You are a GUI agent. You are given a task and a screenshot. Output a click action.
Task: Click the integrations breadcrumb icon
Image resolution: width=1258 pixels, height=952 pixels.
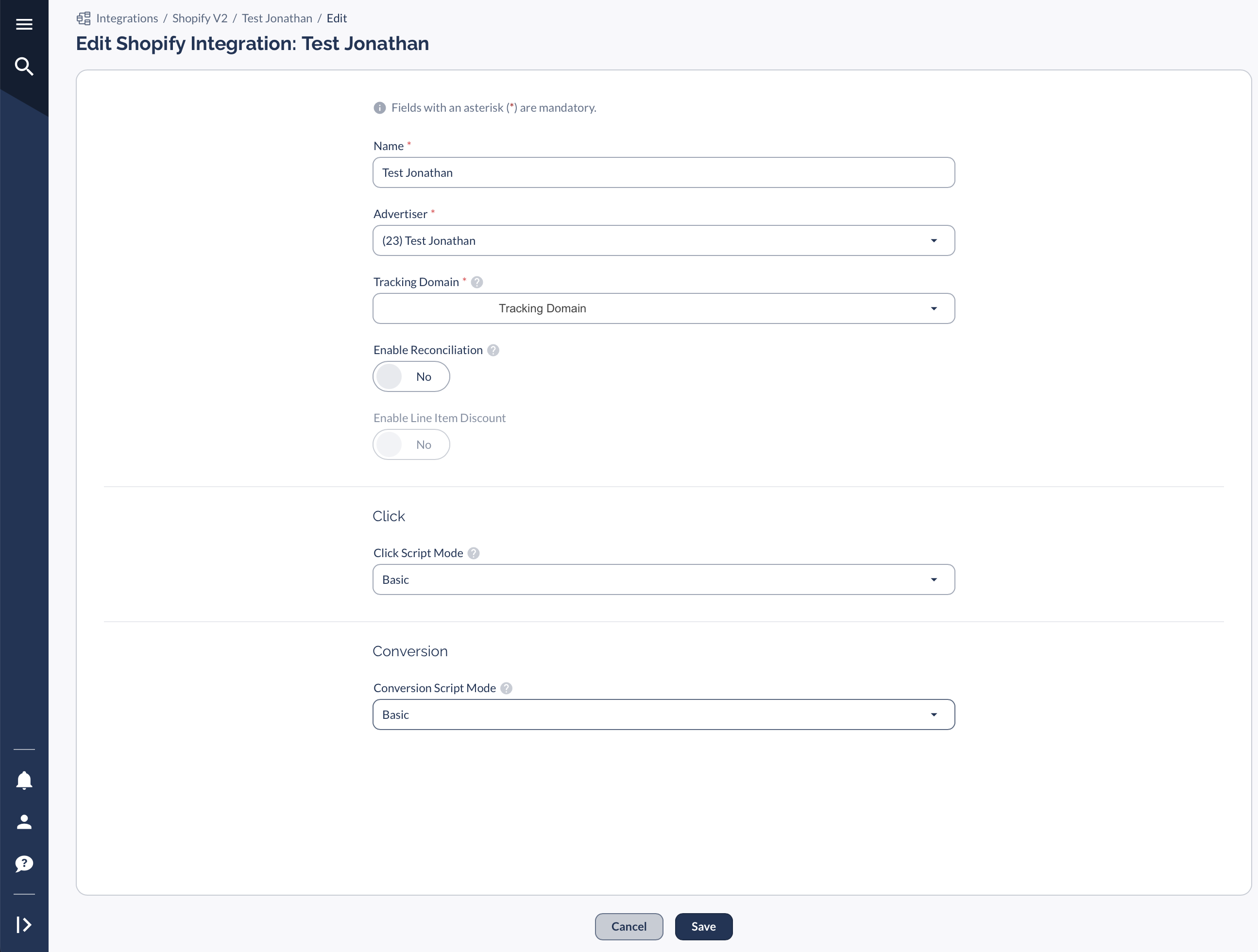click(84, 18)
